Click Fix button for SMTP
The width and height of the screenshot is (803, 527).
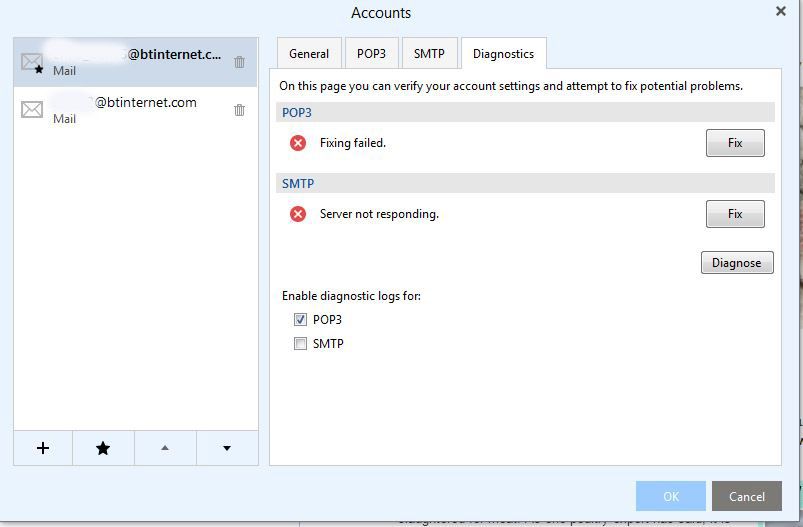(735, 214)
